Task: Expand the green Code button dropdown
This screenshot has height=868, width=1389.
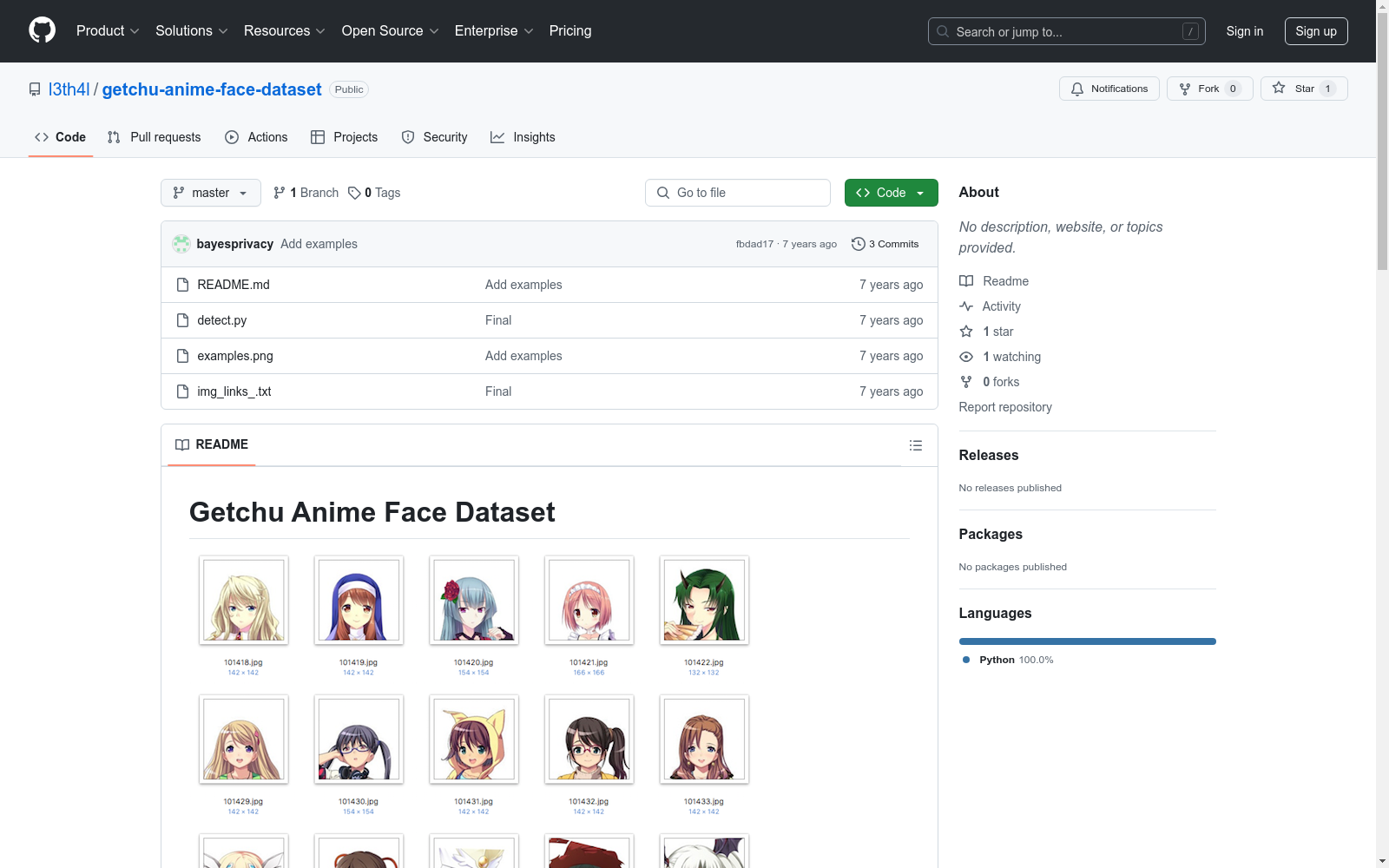Action: point(919,193)
